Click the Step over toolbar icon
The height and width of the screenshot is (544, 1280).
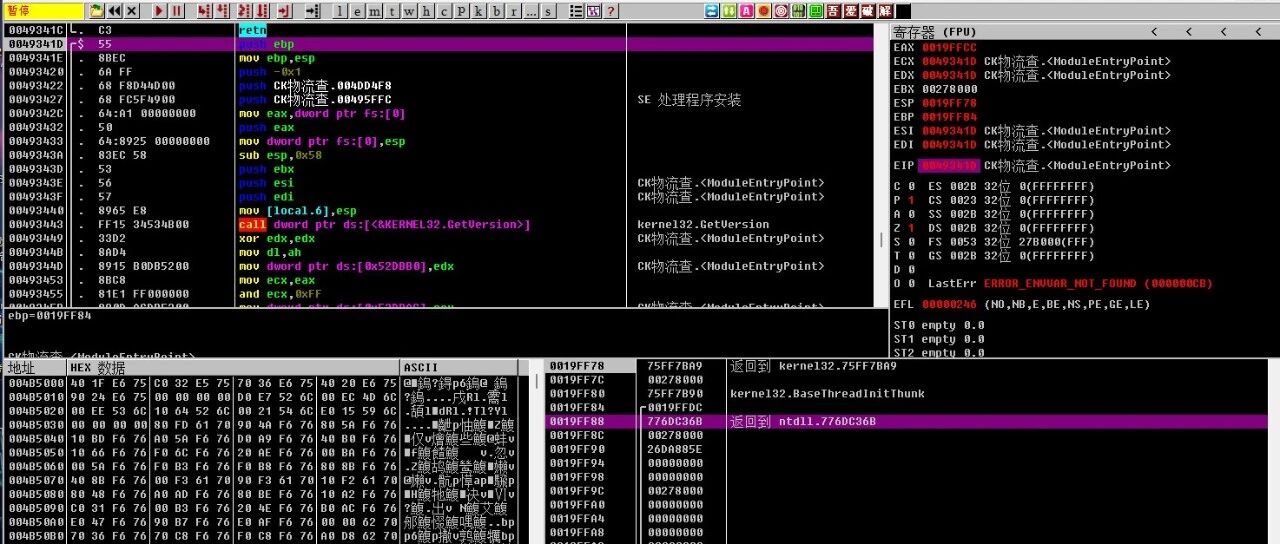223,11
